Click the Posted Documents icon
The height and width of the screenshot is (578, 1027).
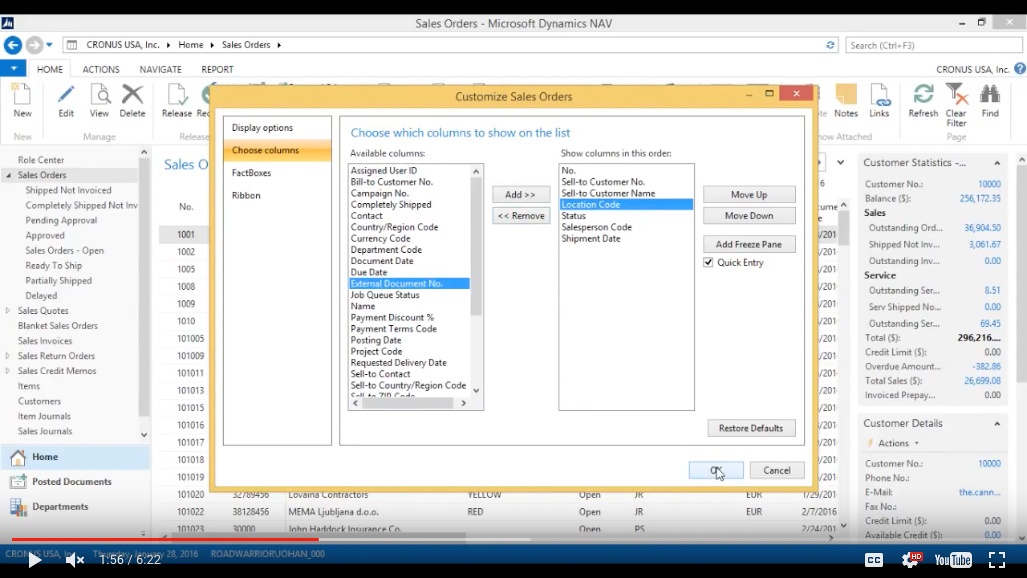click(x=18, y=482)
